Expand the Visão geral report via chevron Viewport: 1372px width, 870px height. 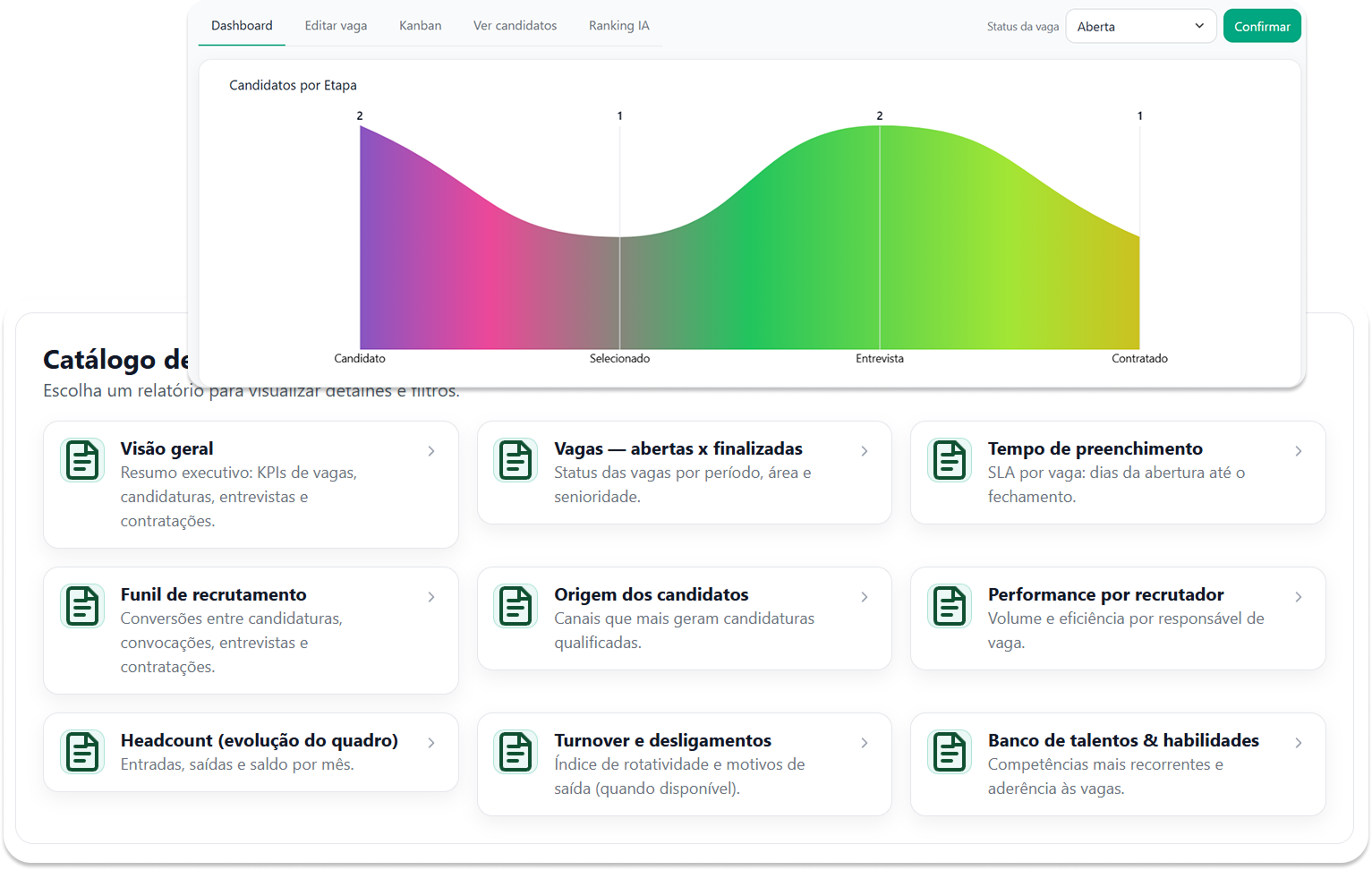tap(430, 451)
